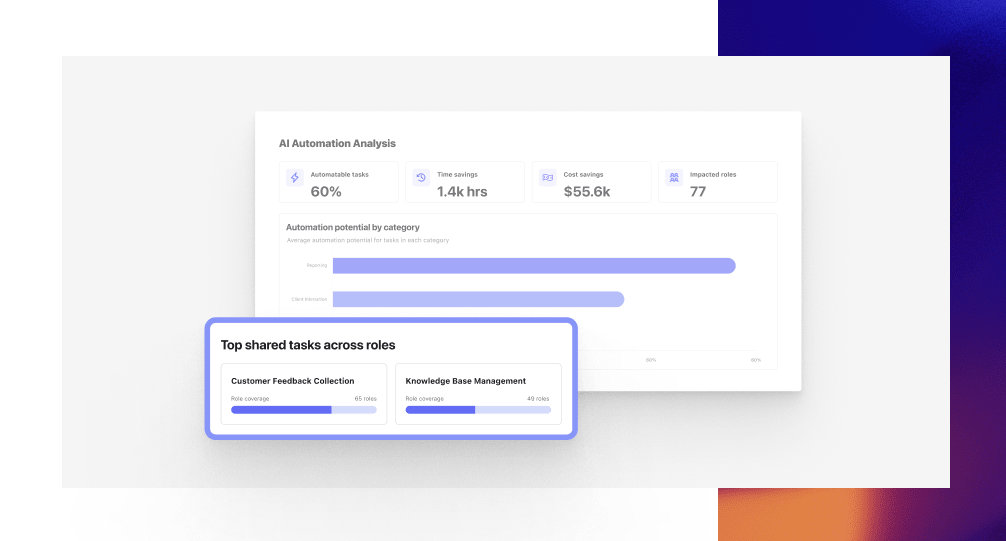Click the 65 roles label
The width and height of the screenshot is (1006, 541).
pyautogui.click(x=366, y=399)
